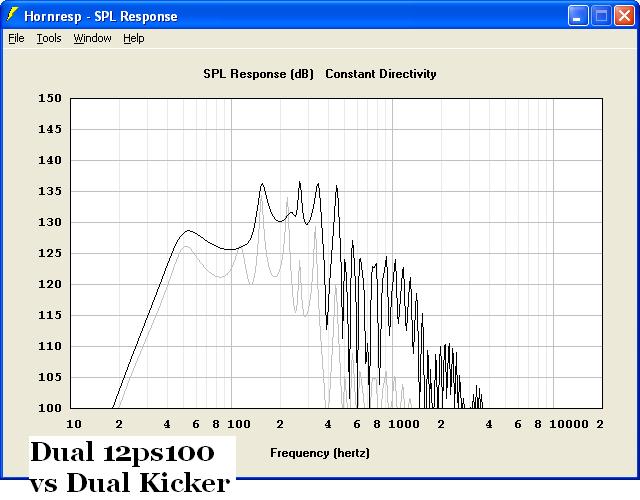This screenshot has height=500, width=640.
Task: Minimize the Hornresp SPL Response window
Action: coord(578,16)
